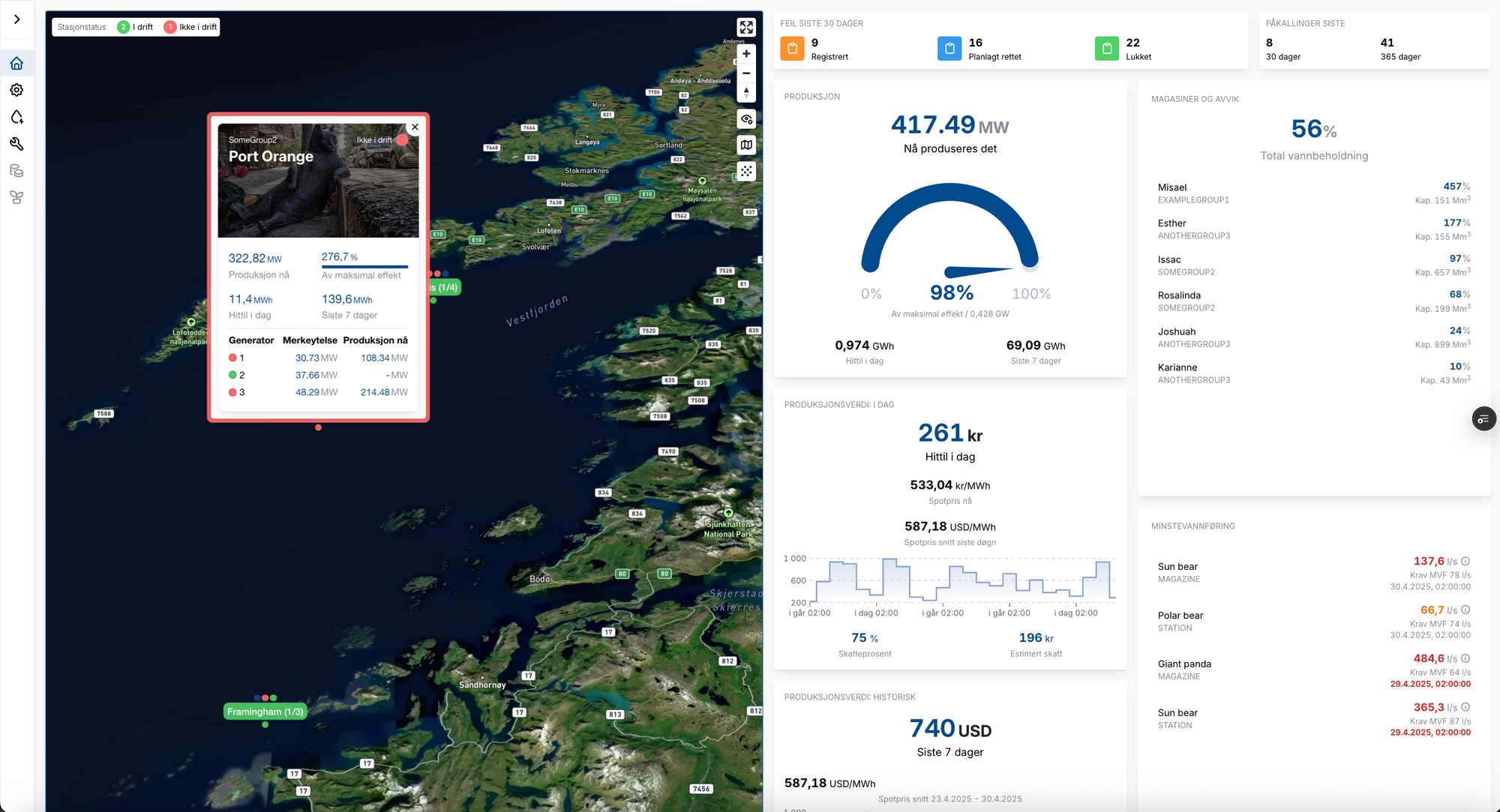Open the plant environment icon in sidebar

point(16,197)
